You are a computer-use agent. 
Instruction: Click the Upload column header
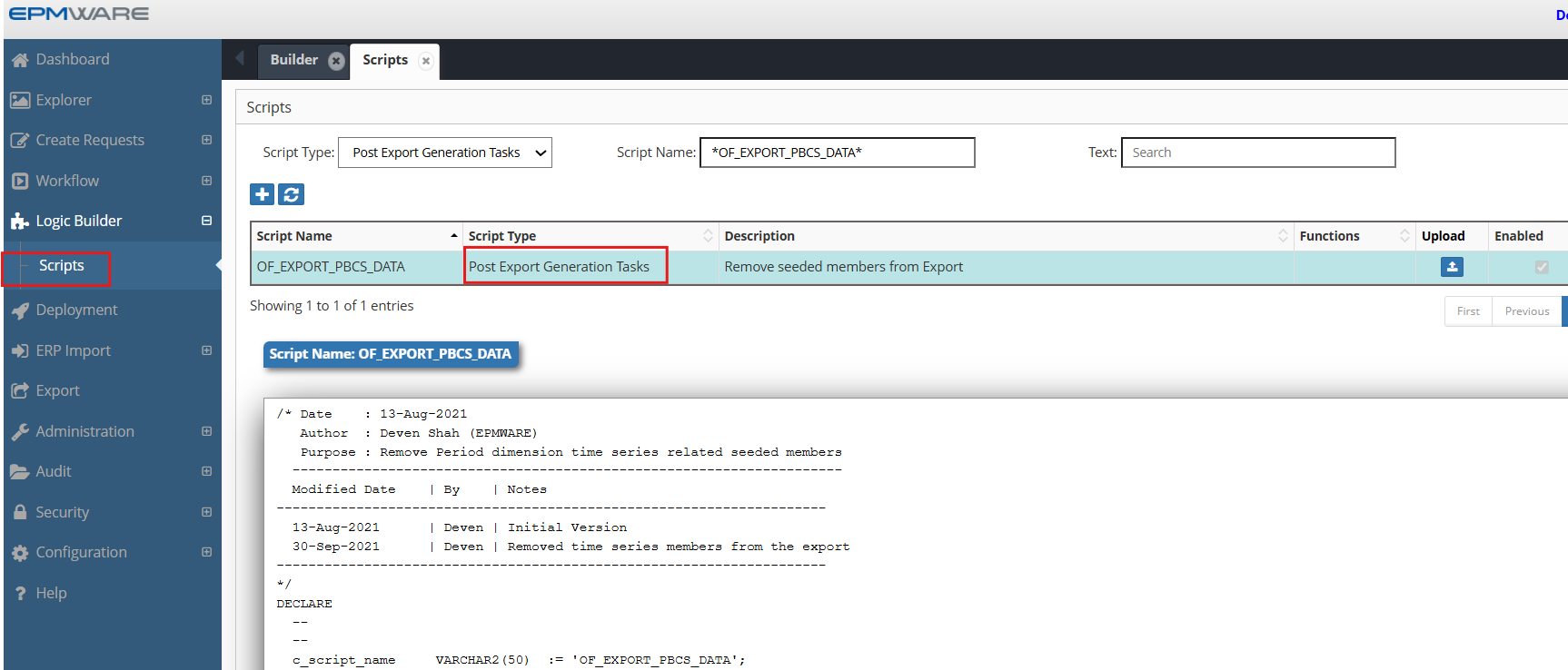pyautogui.click(x=1452, y=236)
